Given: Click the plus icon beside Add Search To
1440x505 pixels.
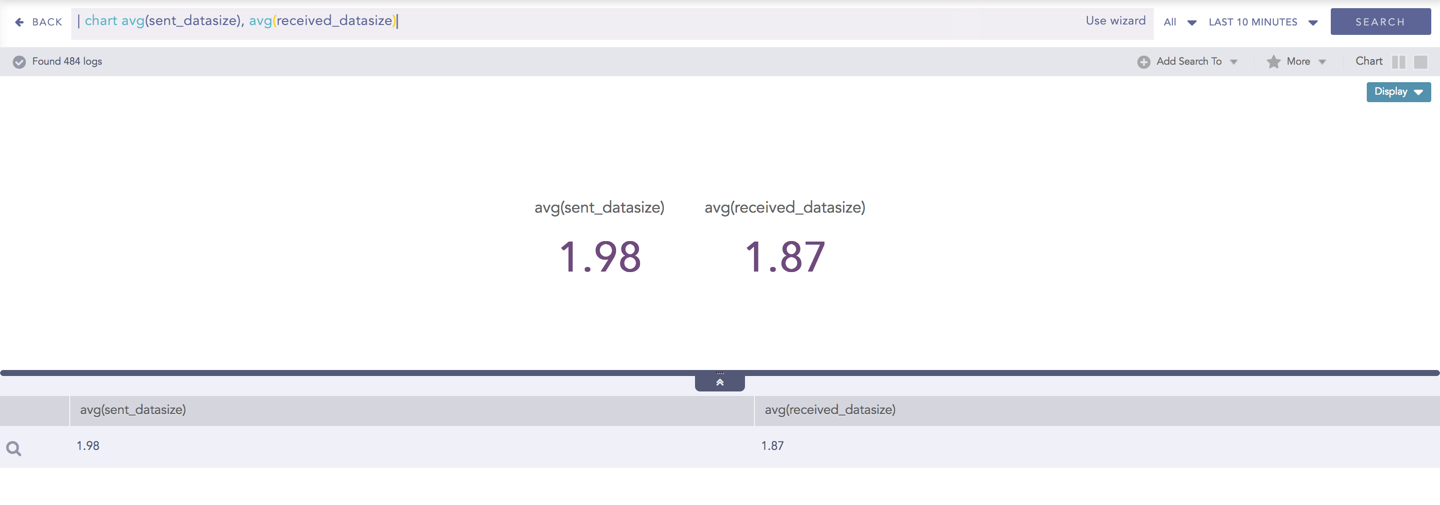Looking at the screenshot, I should point(1143,62).
